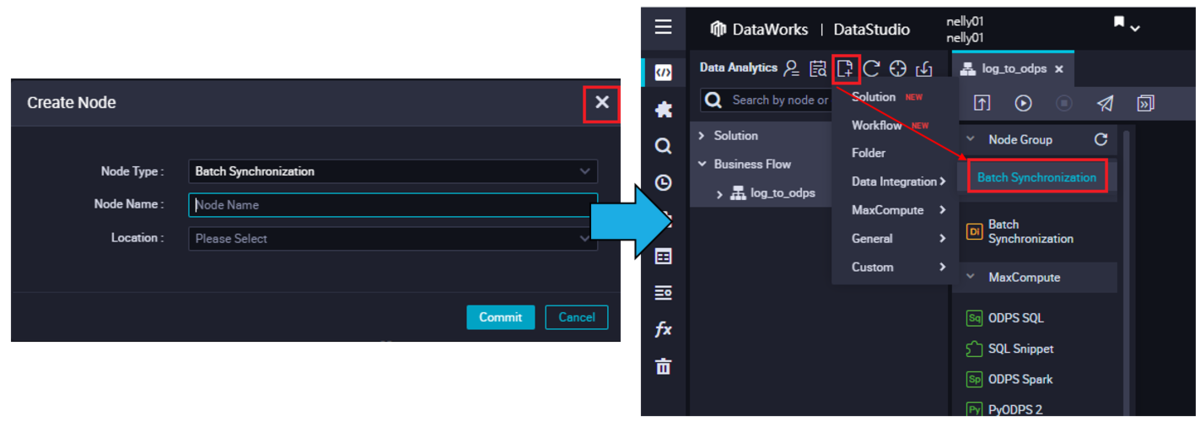Click the user filter icon beside Data Analytics
The height and width of the screenshot is (433, 1200).
pos(792,68)
